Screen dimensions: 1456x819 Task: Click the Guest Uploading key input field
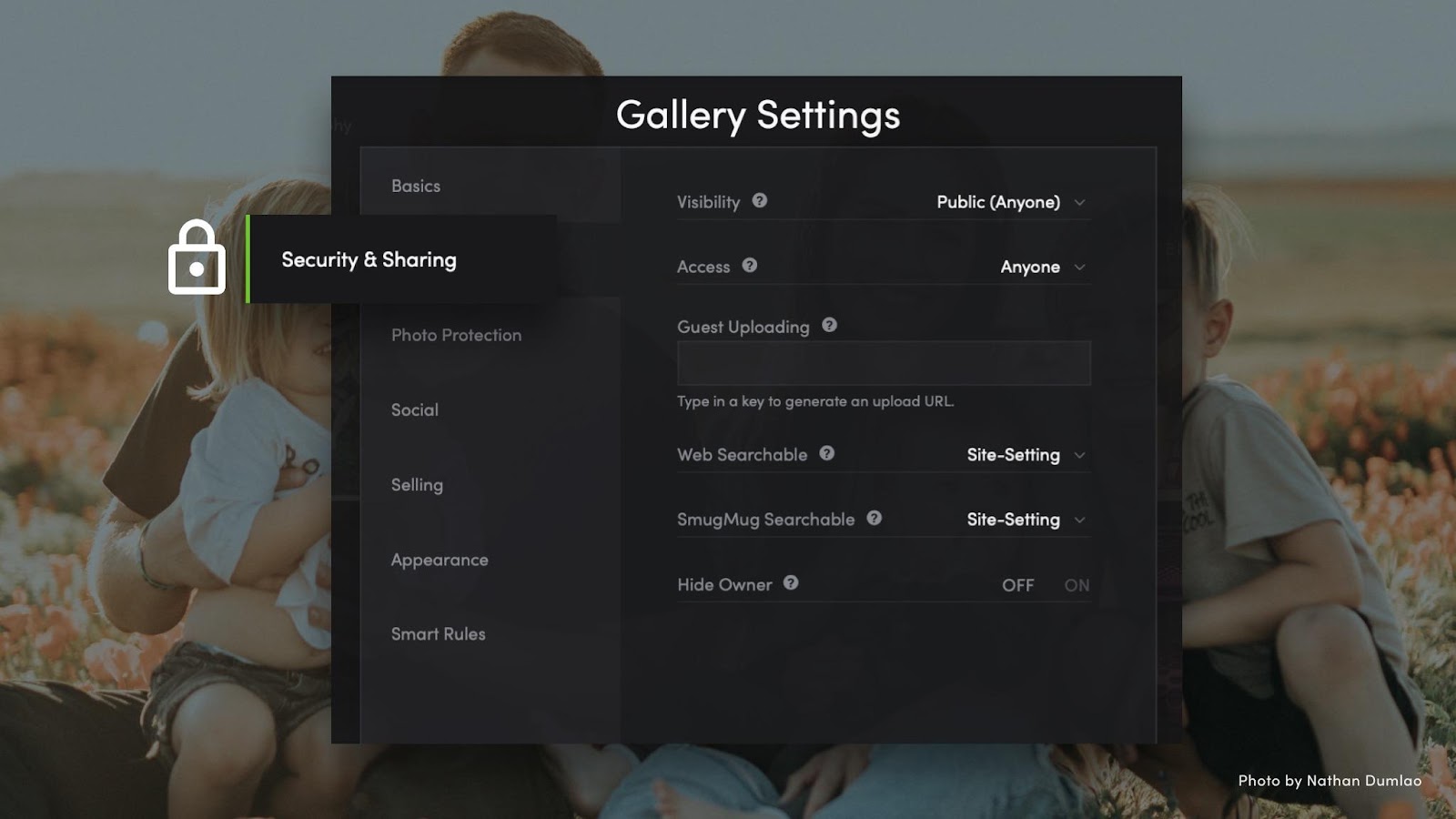pos(883,362)
